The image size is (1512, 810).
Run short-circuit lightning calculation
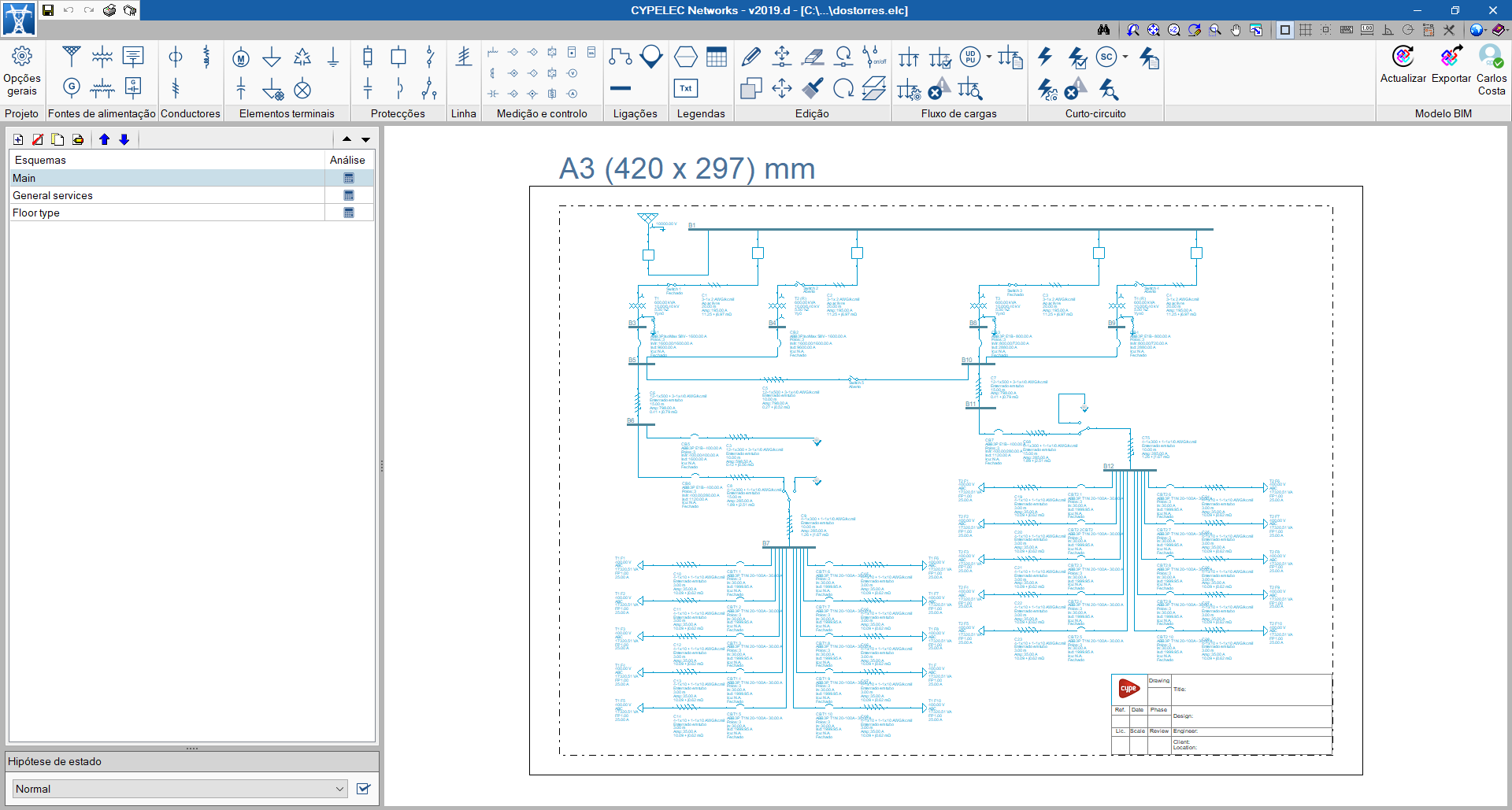pyautogui.click(x=1046, y=57)
